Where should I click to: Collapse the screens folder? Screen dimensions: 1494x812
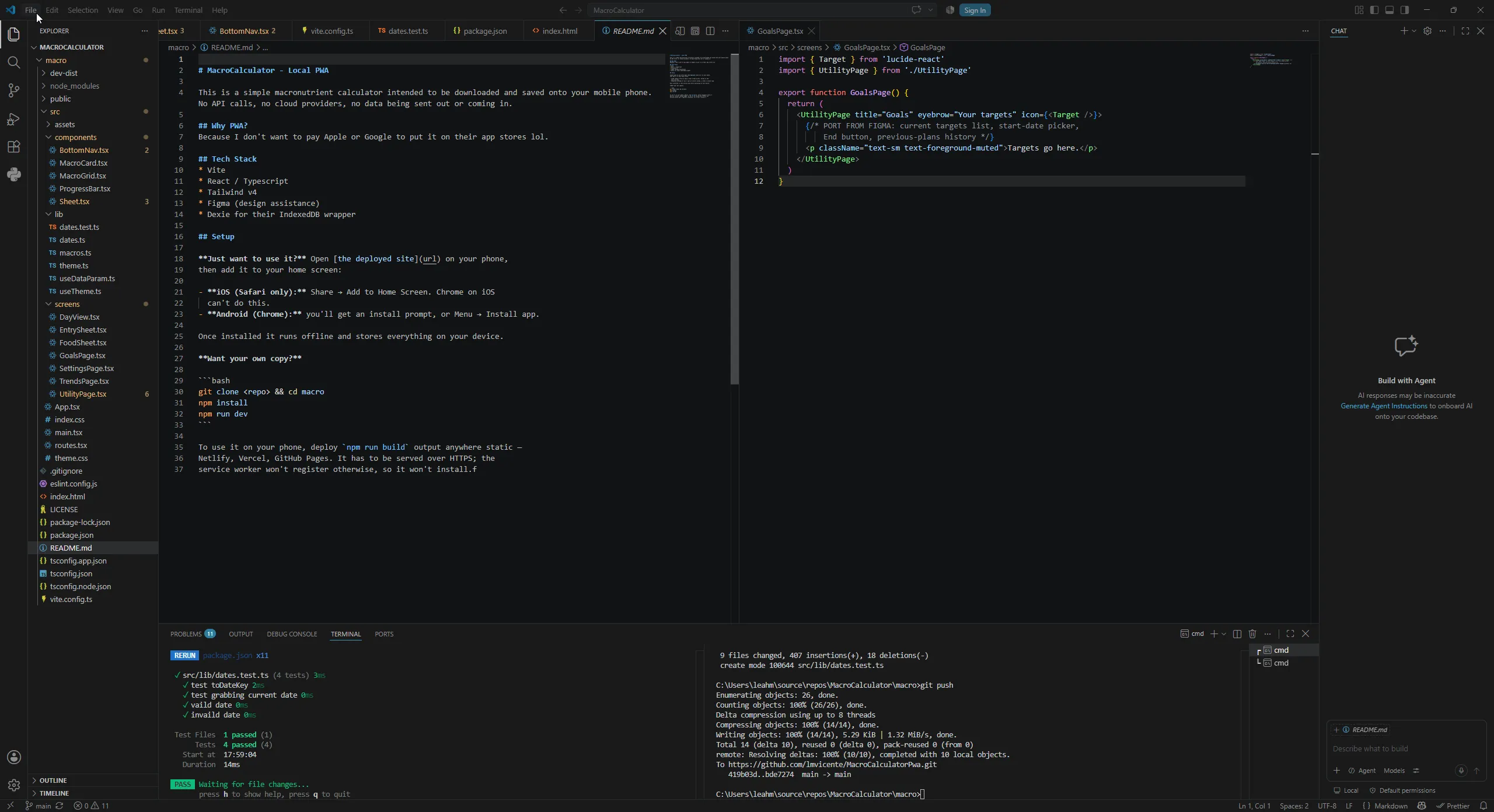click(48, 304)
